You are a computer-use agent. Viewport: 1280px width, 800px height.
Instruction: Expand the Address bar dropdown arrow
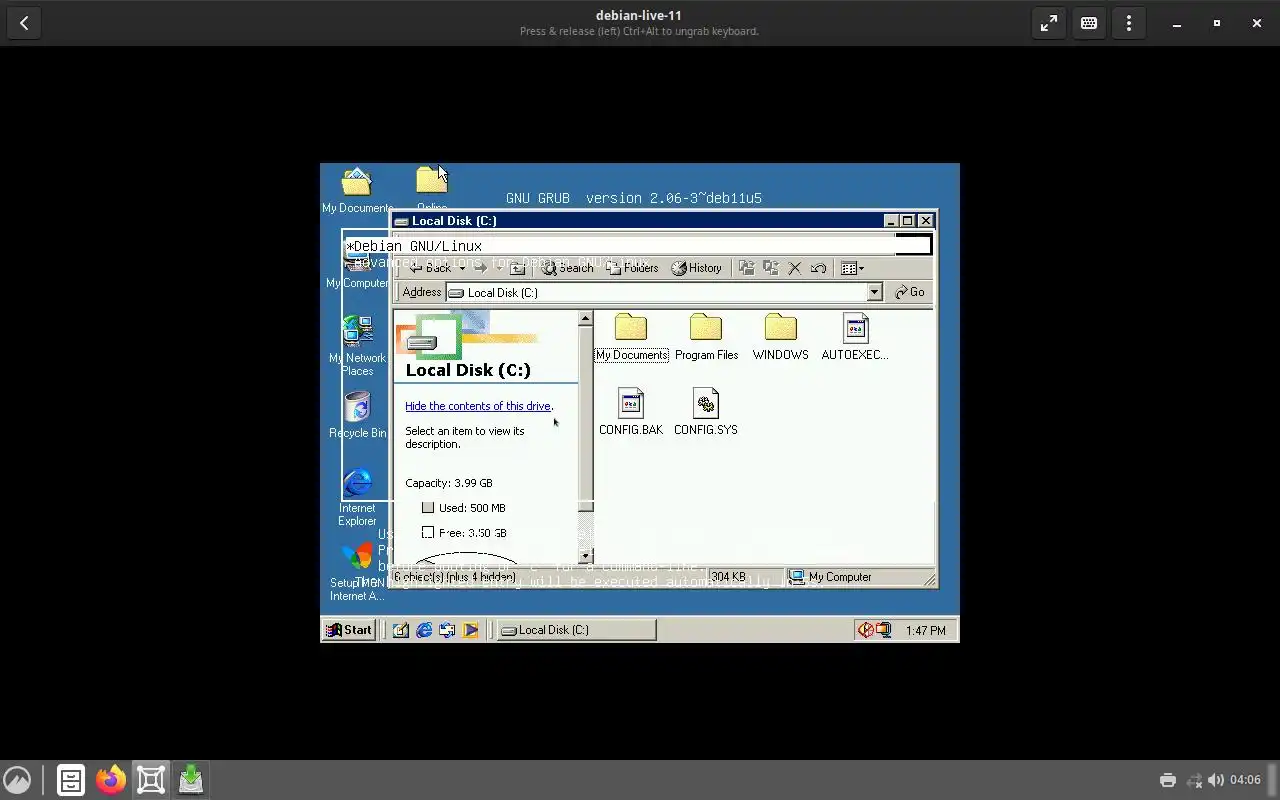[x=874, y=292]
